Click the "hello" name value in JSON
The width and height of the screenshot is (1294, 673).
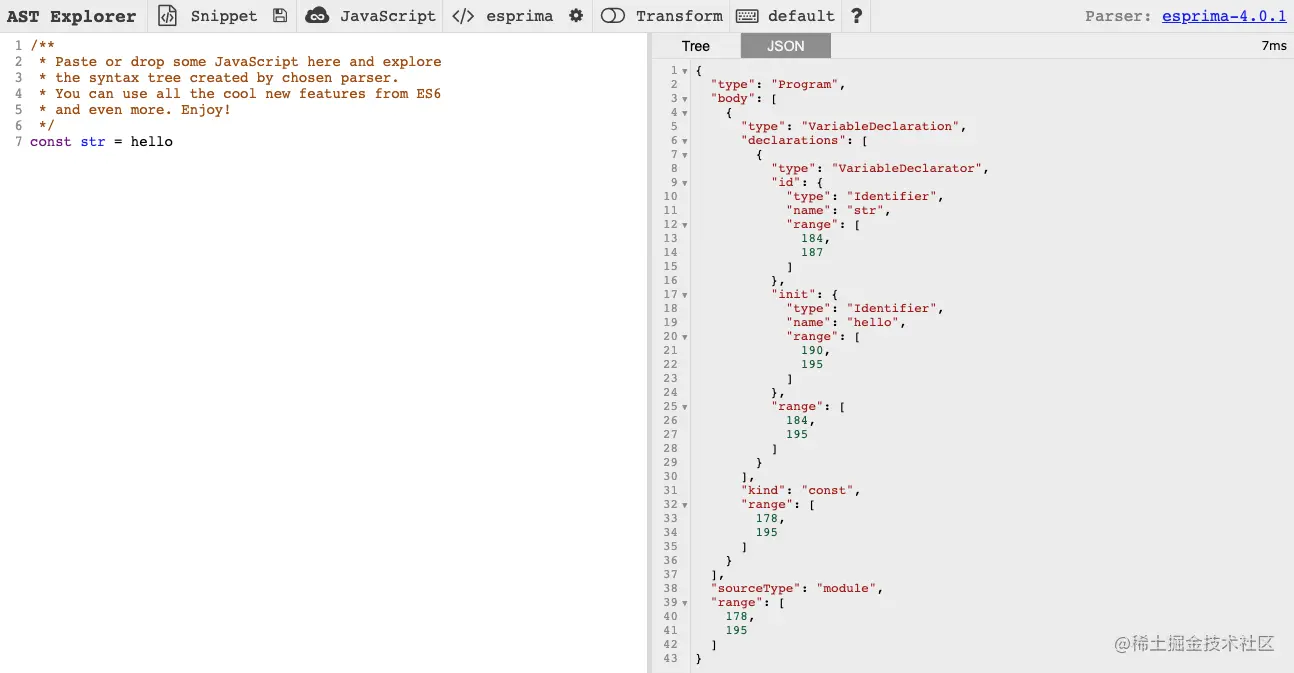(x=873, y=322)
